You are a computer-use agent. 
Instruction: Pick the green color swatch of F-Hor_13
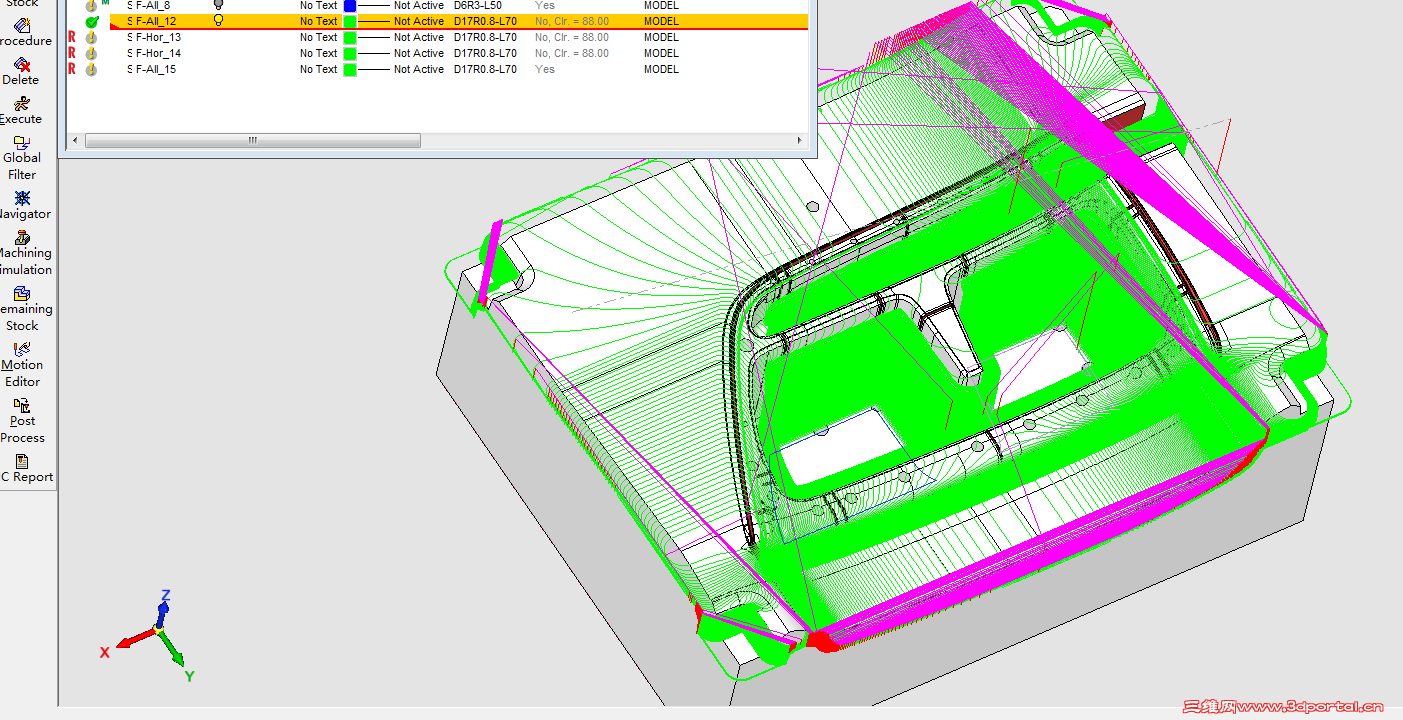click(350, 37)
